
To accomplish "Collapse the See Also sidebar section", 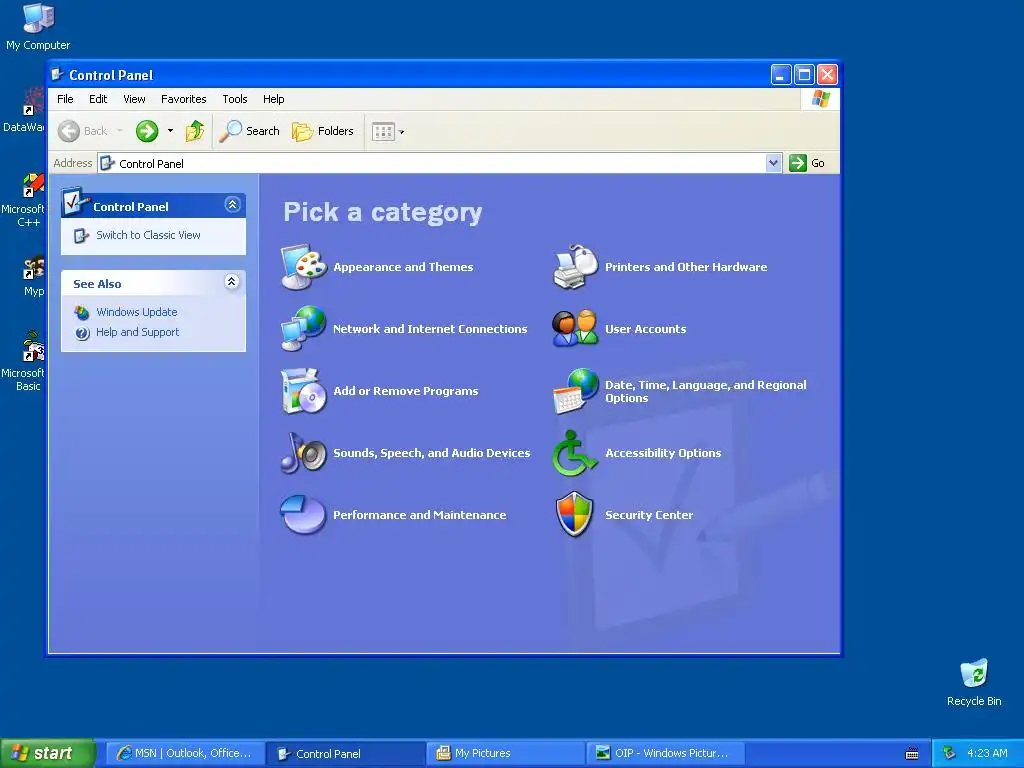I will [232, 281].
